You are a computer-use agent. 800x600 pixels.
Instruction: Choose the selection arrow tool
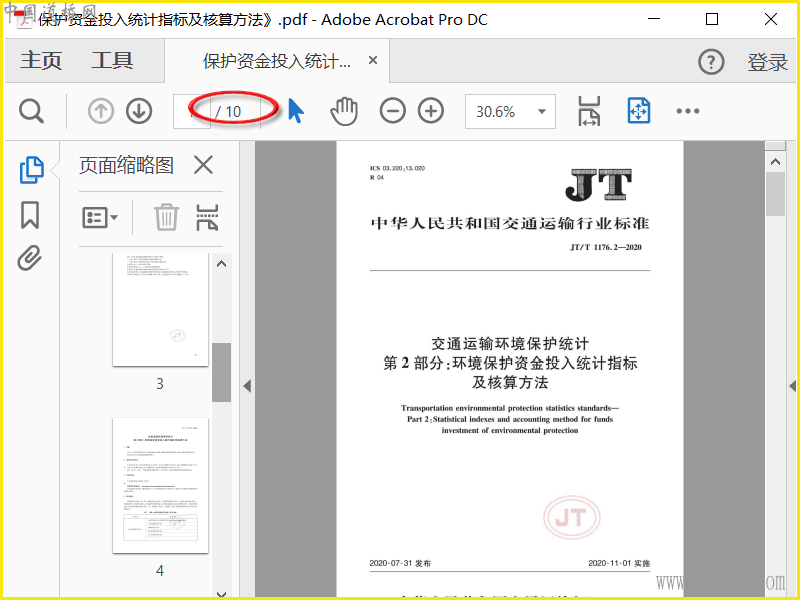[295, 111]
